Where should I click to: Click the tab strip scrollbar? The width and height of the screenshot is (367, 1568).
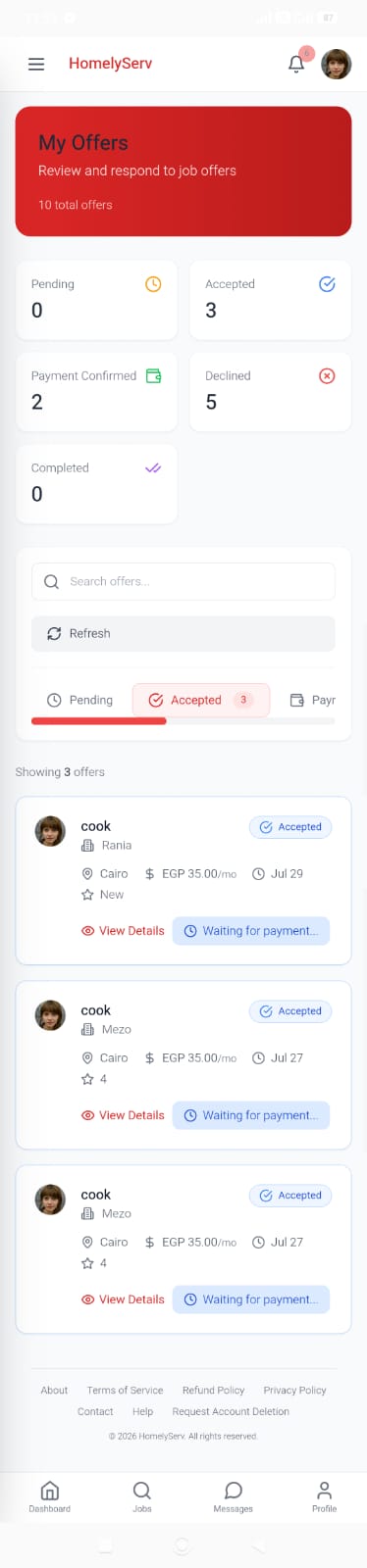[x=183, y=720]
